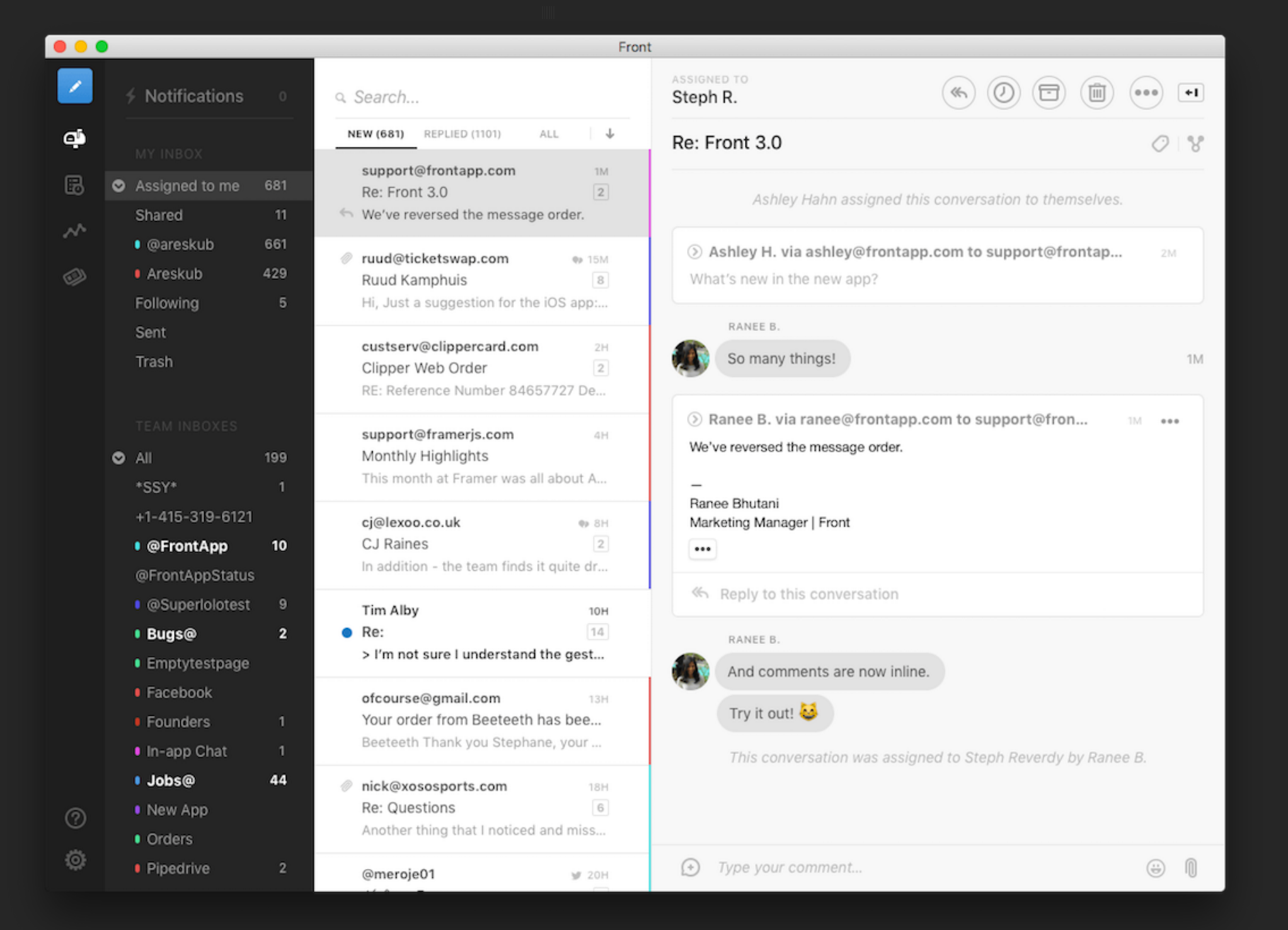
Task: Open the Jobs@ team inbox
Action: [x=171, y=781]
